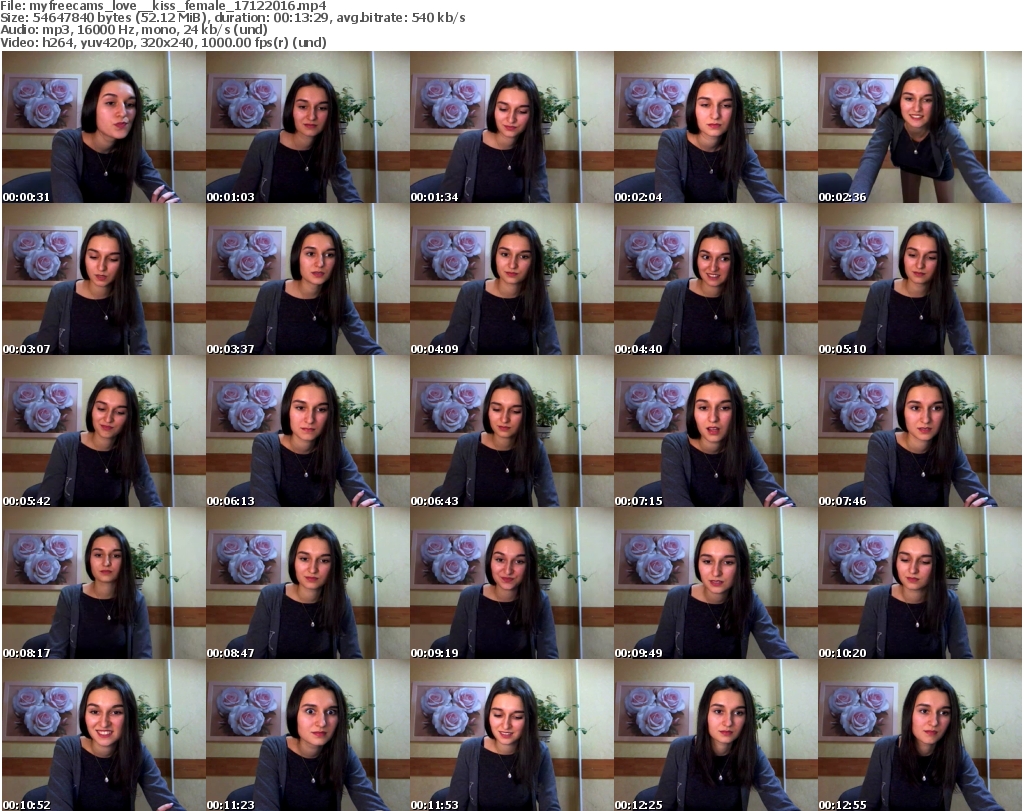The height and width of the screenshot is (811, 1024).
Task: Open the frame marked 00:08:17
Action: (102, 584)
